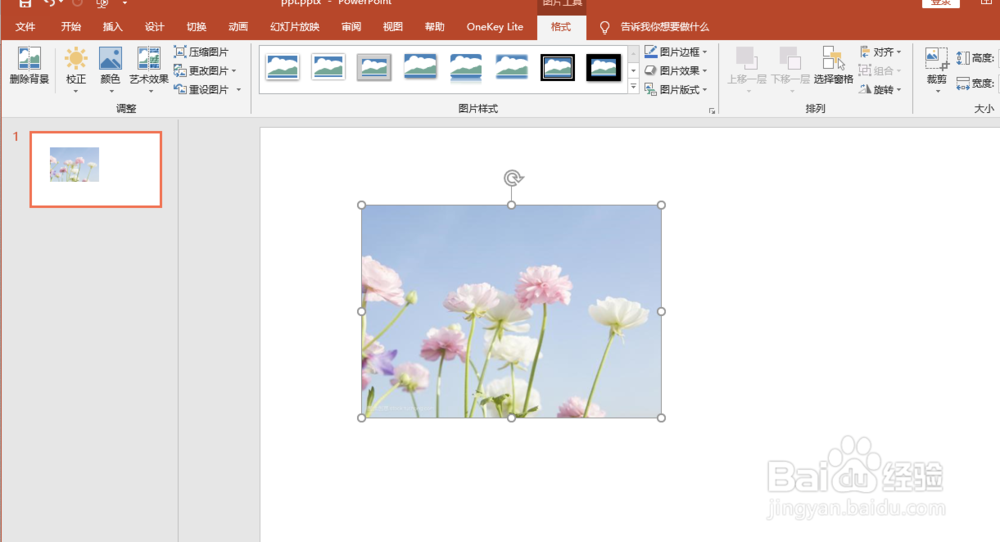1000x542 pixels.
Task: Open the File (文件) tab
Action: (26, 27)
